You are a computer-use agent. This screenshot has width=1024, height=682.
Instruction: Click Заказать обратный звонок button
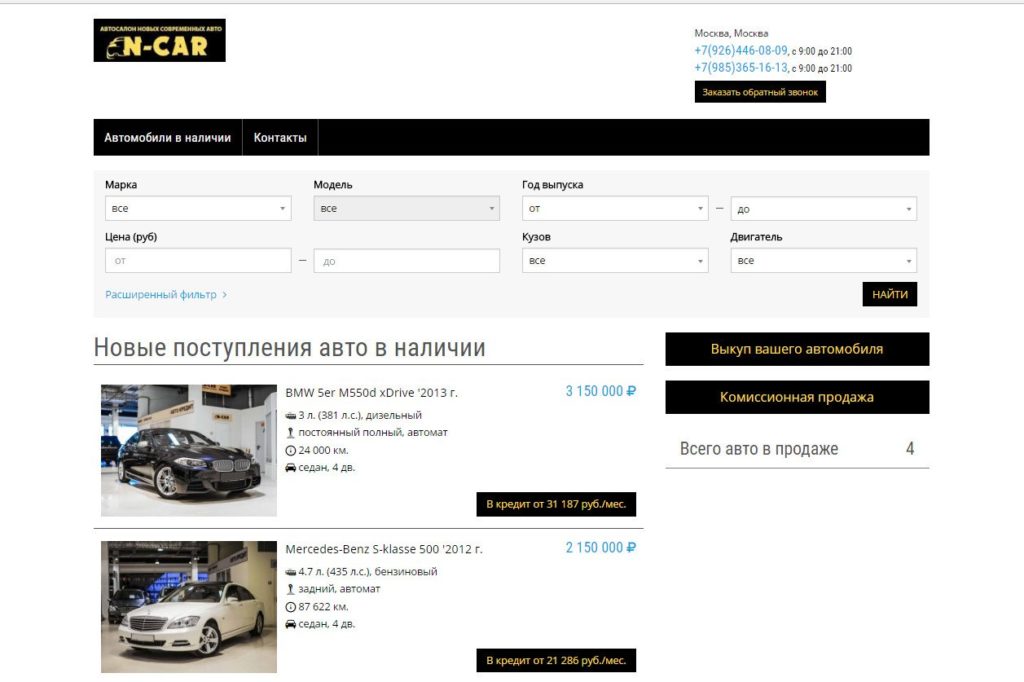(760, 92)
